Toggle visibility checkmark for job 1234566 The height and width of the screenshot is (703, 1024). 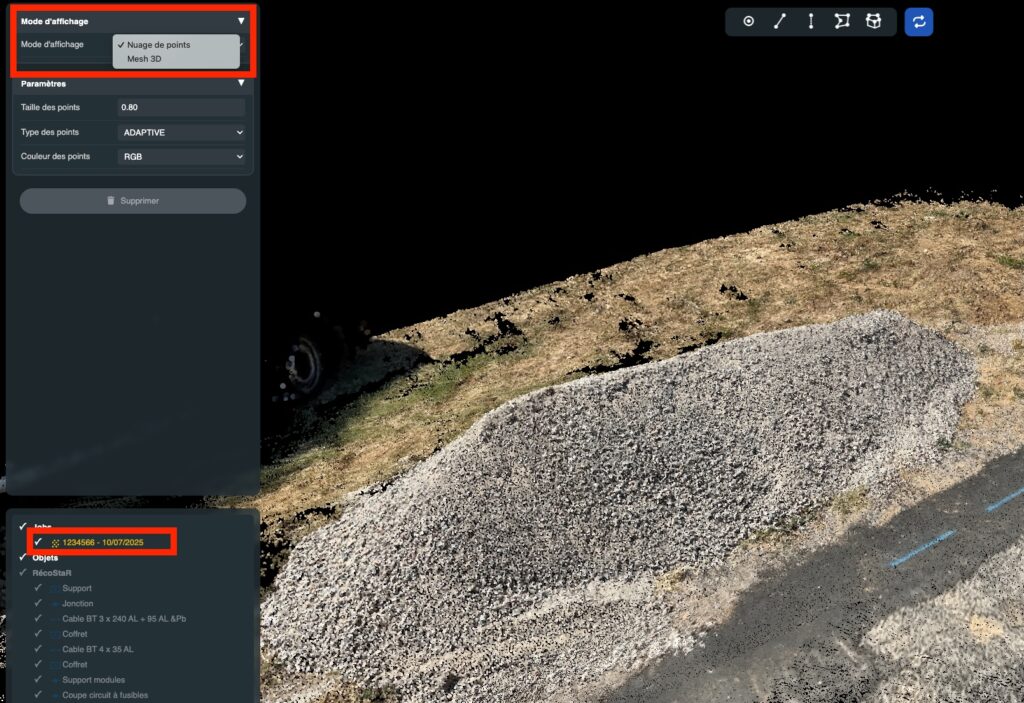coord(38,541)
